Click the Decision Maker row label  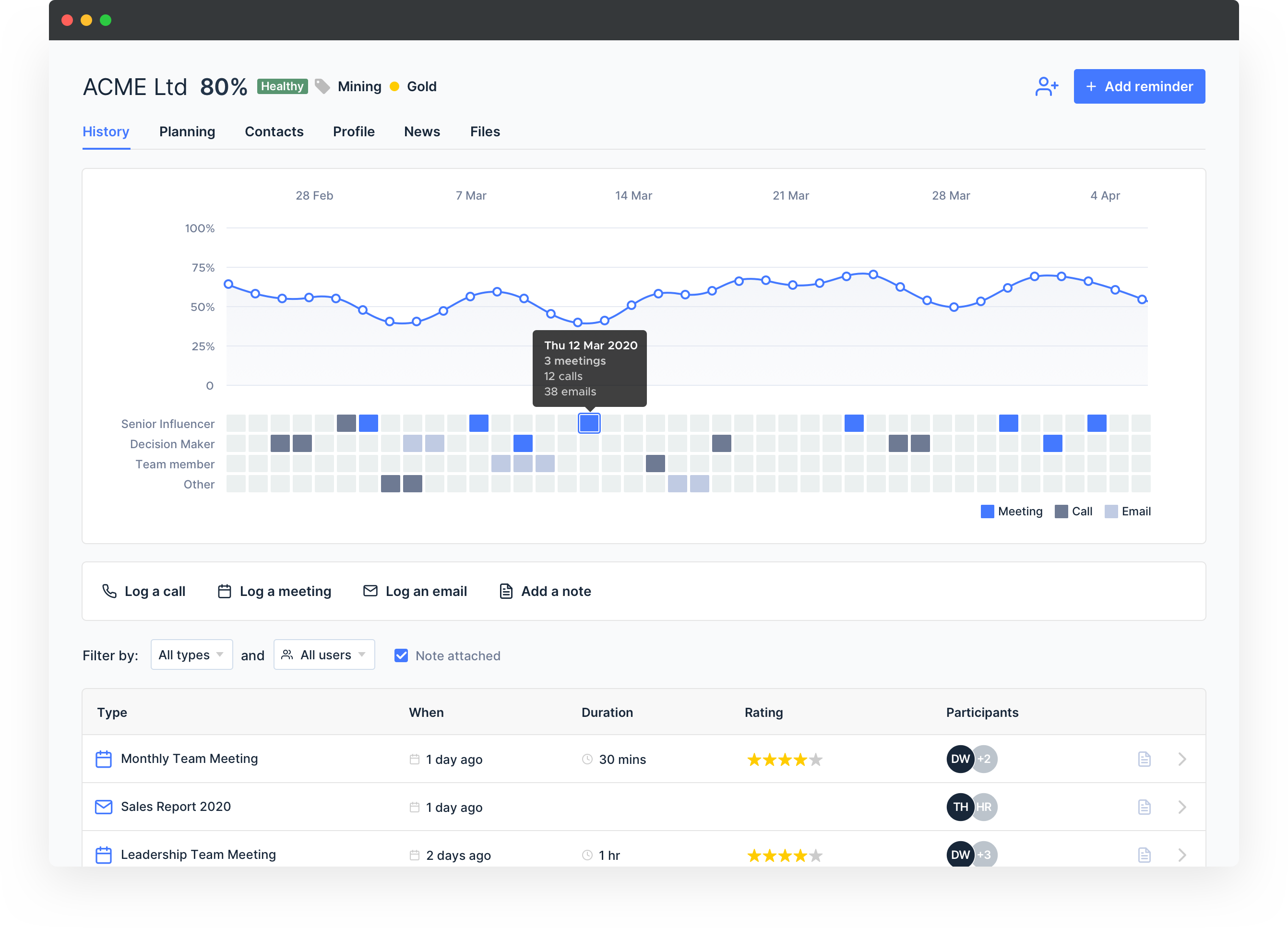click(172, 444)
